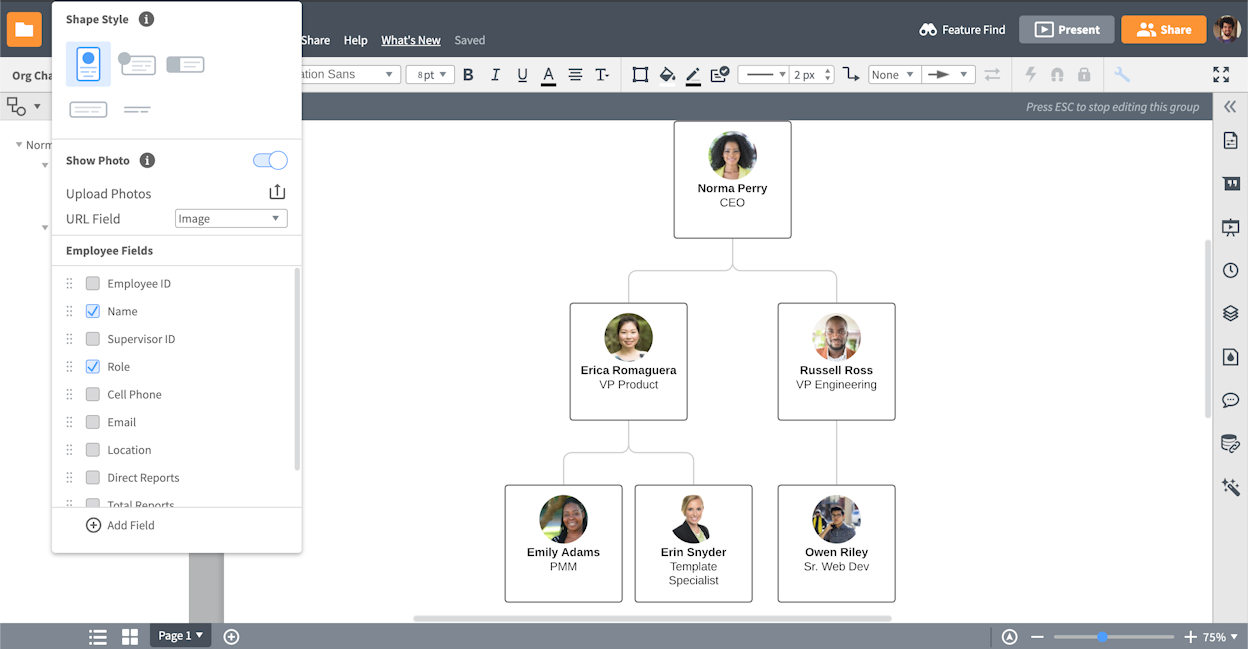Disable the Show Photo toggle

(x=270, y=160)
